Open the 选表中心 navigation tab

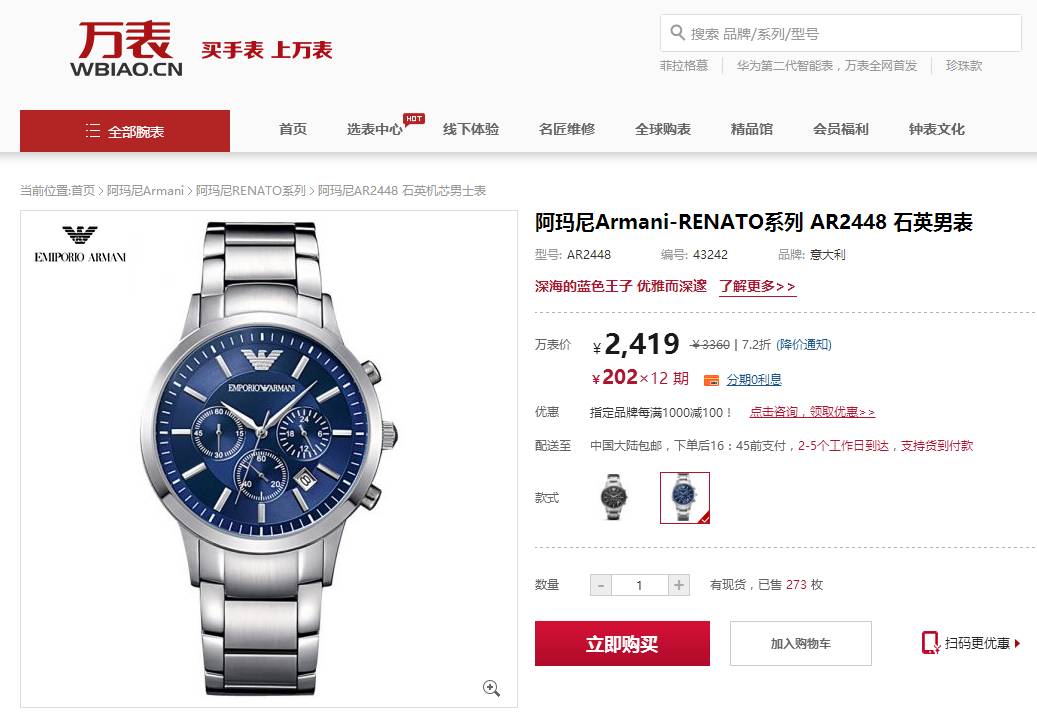click(374, 129)
